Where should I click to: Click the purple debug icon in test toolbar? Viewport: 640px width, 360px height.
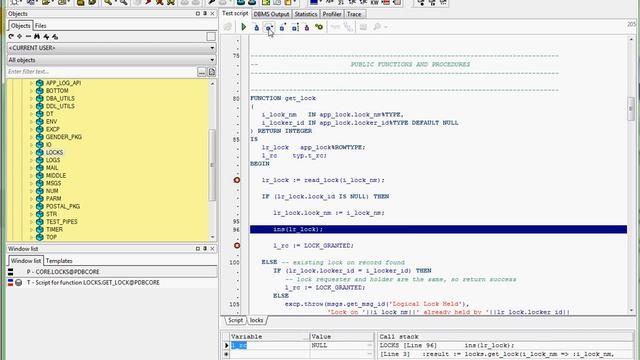point(307,27)
